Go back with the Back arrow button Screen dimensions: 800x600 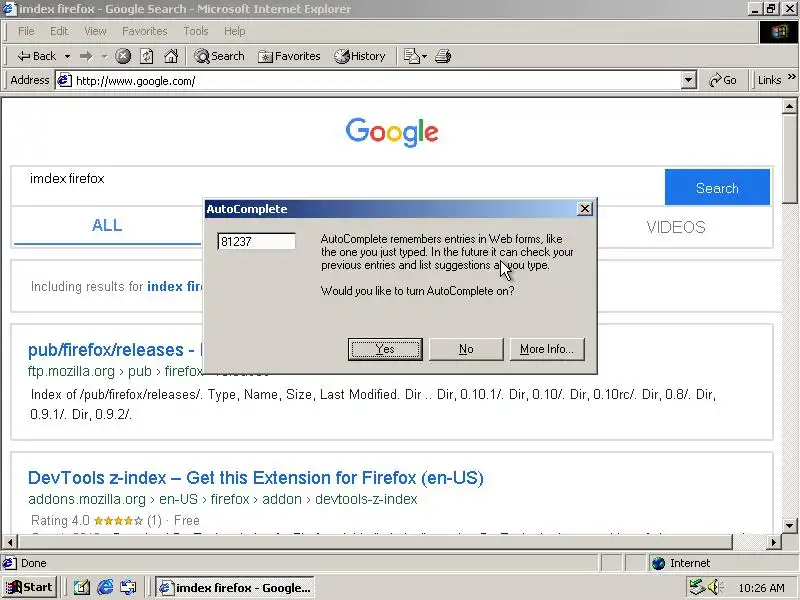click(36, 56)
